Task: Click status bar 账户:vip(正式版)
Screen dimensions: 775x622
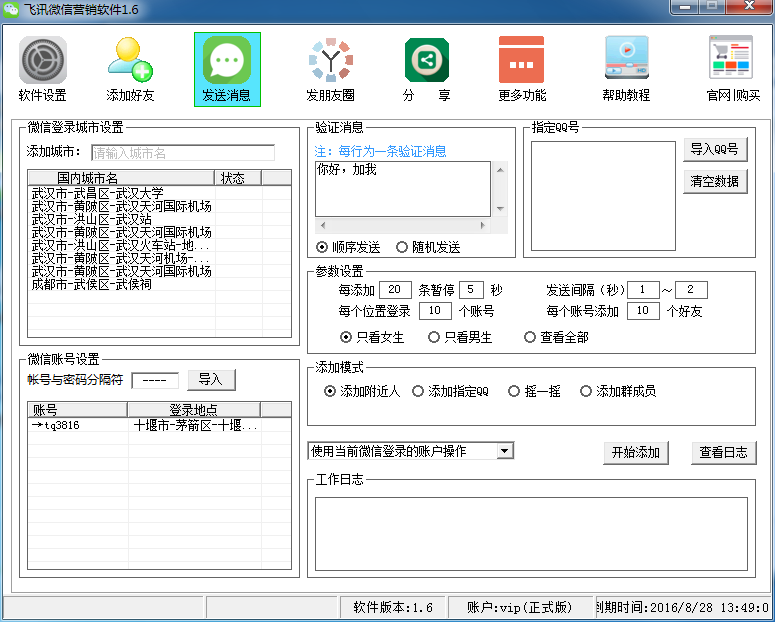Action: [x=520, y=607]
